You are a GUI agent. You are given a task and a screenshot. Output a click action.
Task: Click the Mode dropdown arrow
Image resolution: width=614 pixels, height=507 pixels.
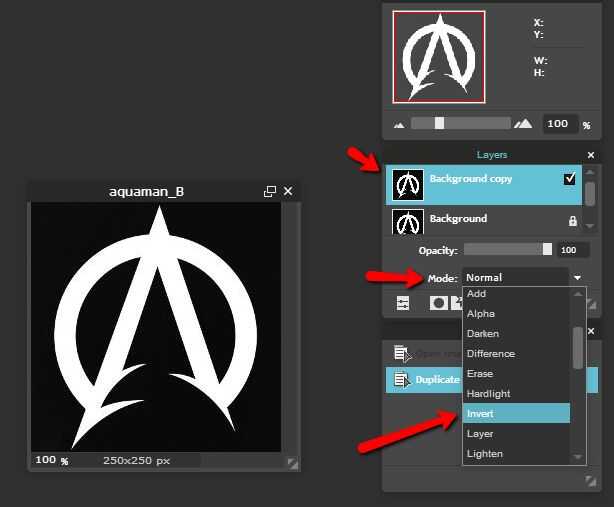click(577, 278)
